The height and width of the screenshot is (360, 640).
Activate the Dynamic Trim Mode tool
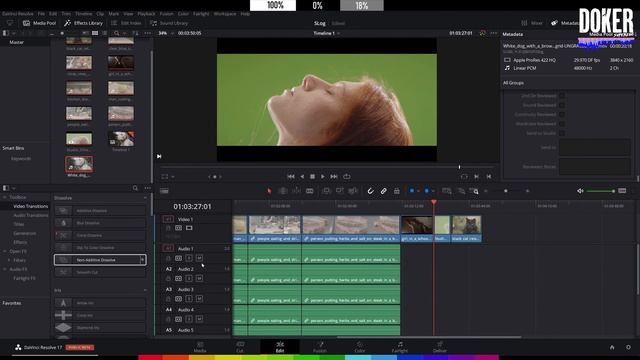tap(296, 191)
